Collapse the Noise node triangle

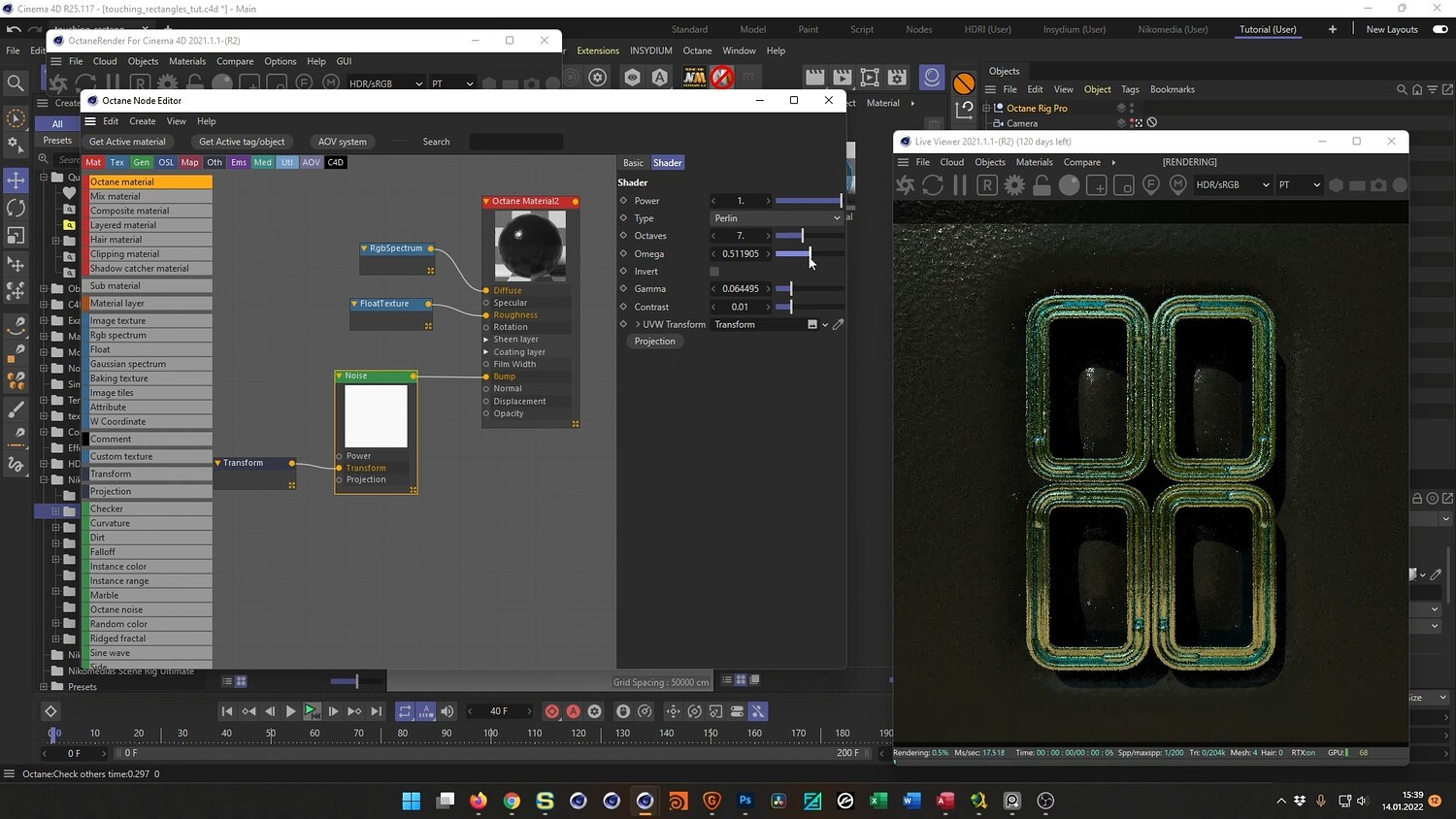pyautogui.click(x=339, y=376)
